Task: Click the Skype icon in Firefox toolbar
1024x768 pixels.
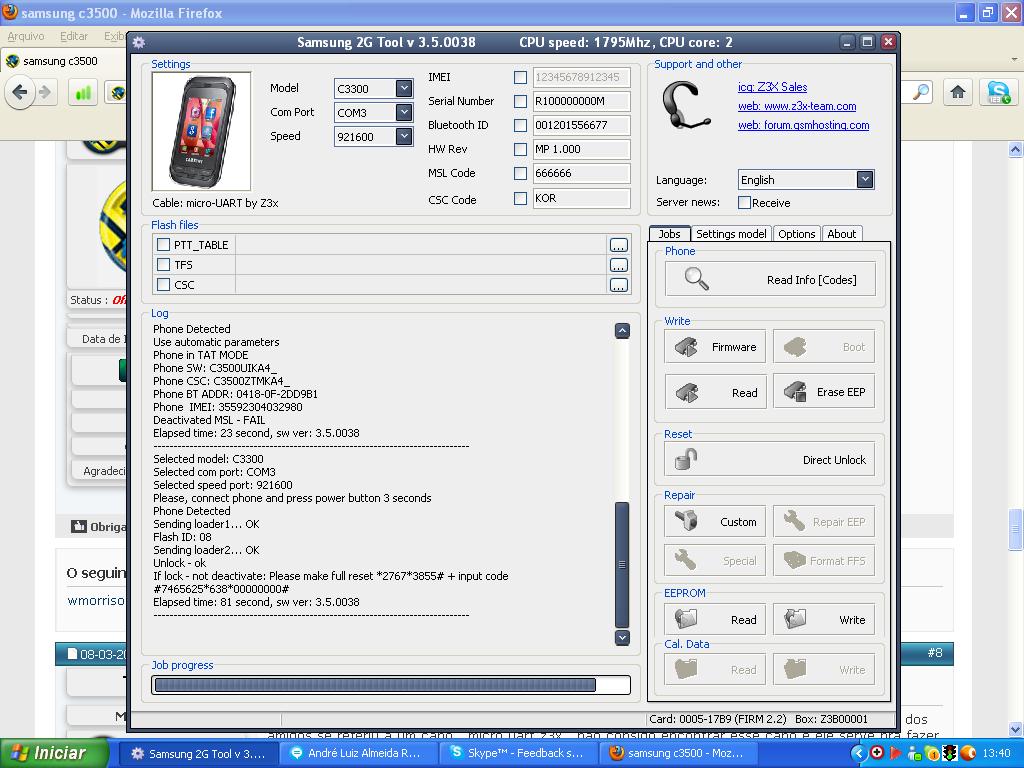Action: coord(999,92)
